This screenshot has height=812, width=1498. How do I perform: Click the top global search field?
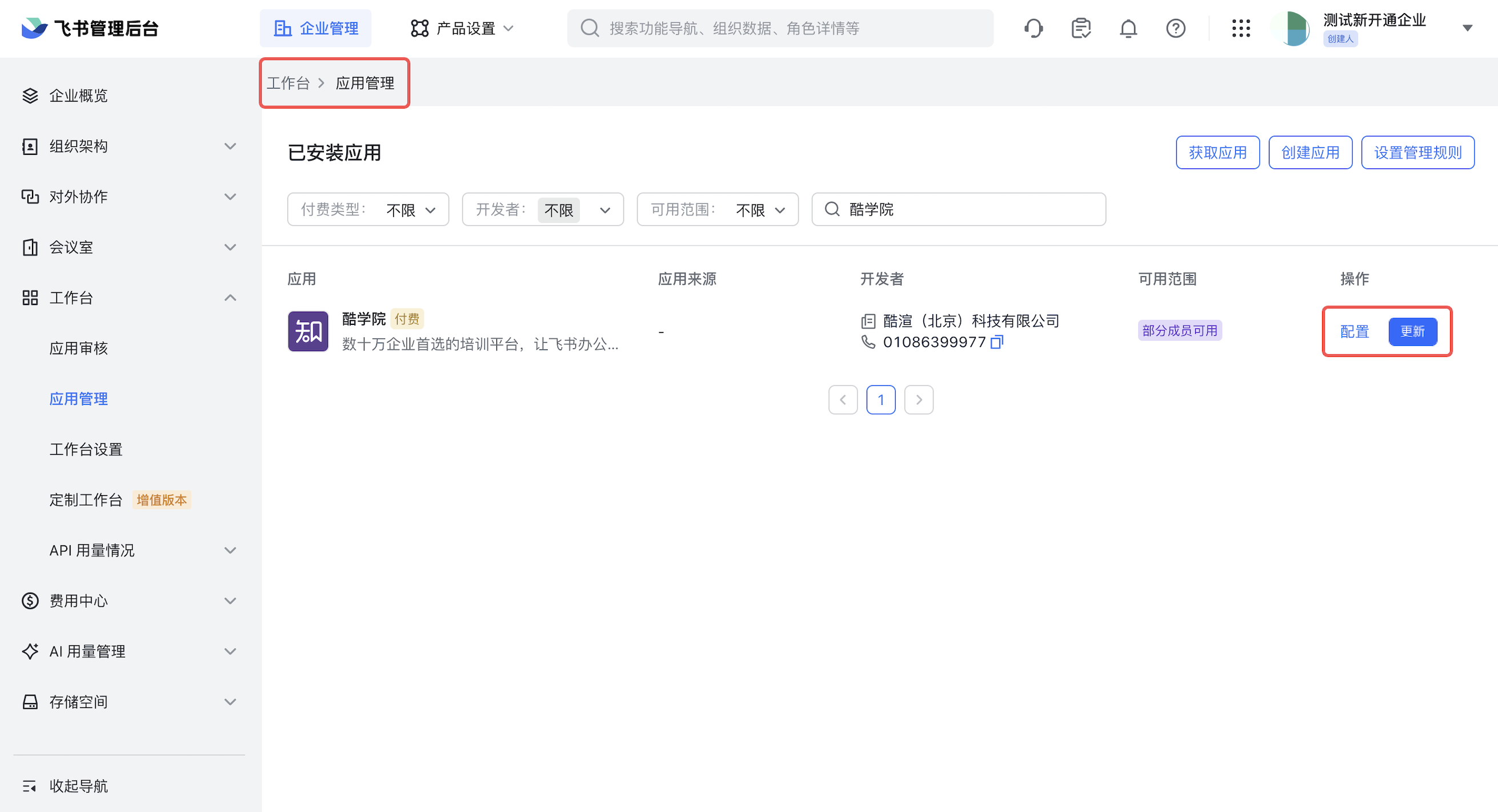coord(780,28)
